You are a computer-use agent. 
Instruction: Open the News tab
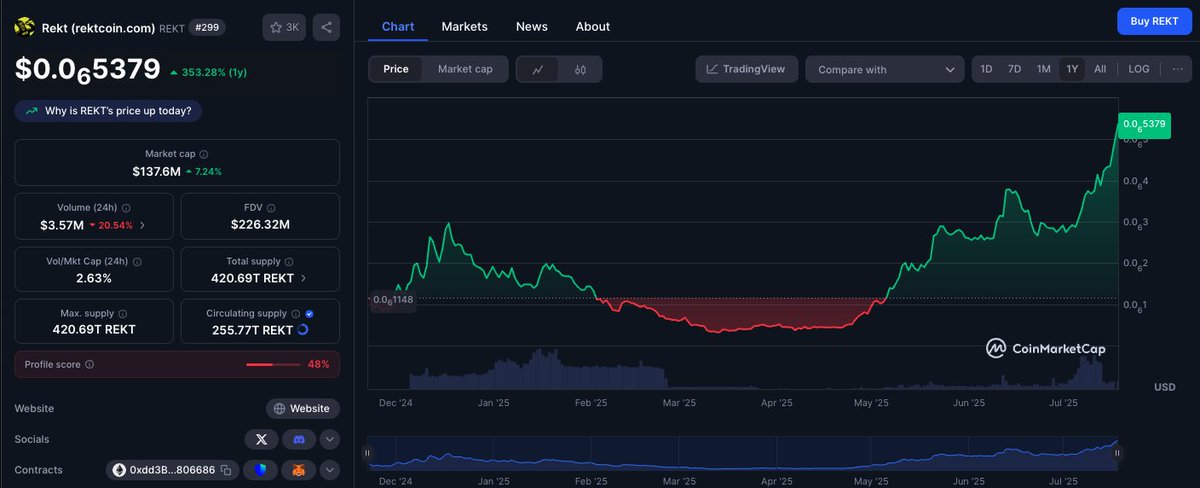532,26
